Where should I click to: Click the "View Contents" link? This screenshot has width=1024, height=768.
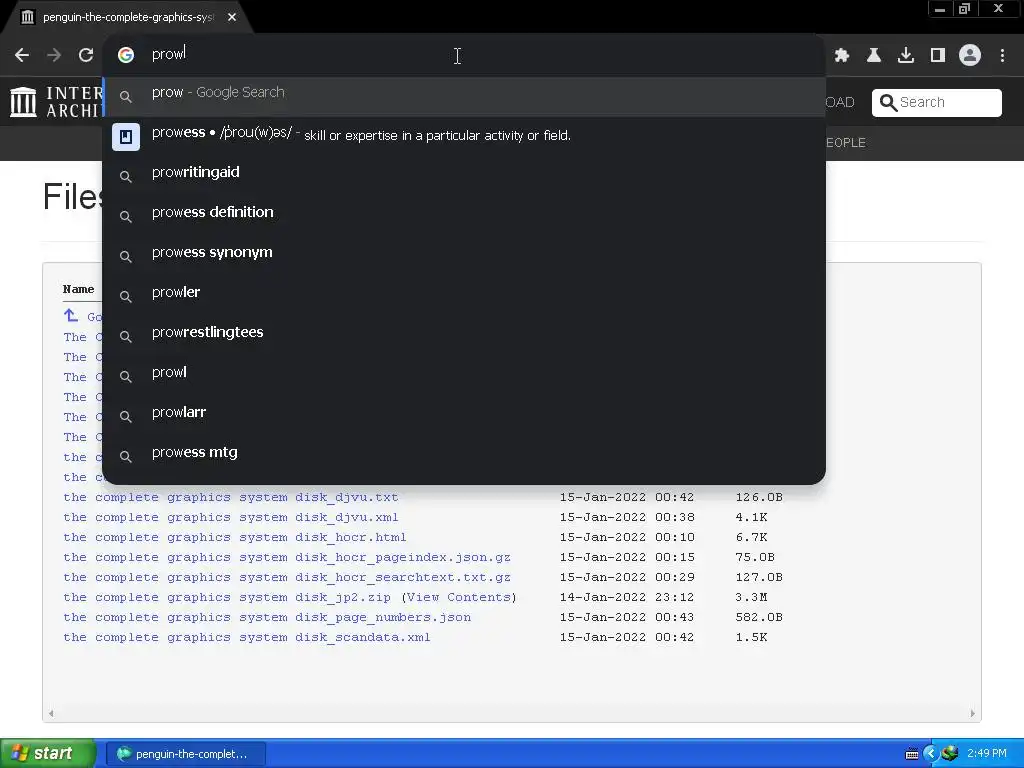[459, 598]
